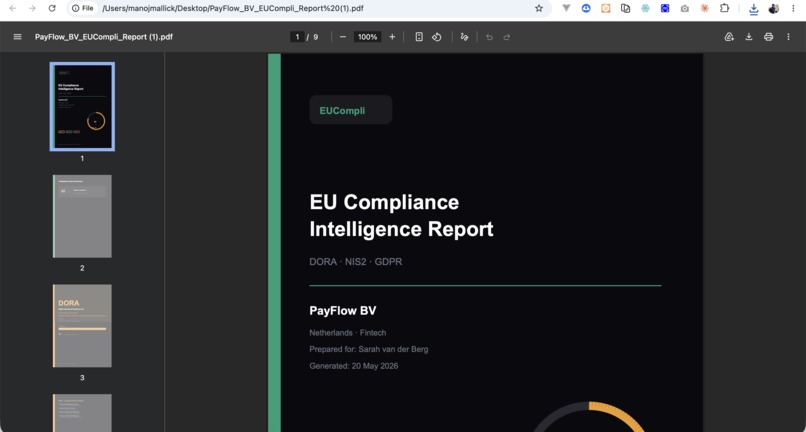Click the redo arrow in PDF toolbar
806x432 pixels.
coord(507,37)
